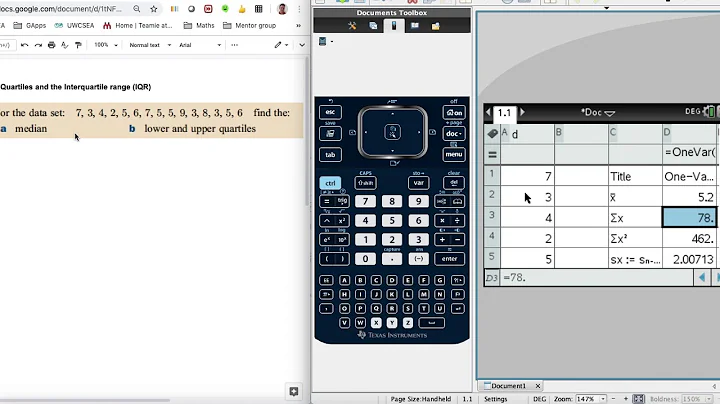Open Document Tools wrench icon in Toolbox

tap(352, 26)
